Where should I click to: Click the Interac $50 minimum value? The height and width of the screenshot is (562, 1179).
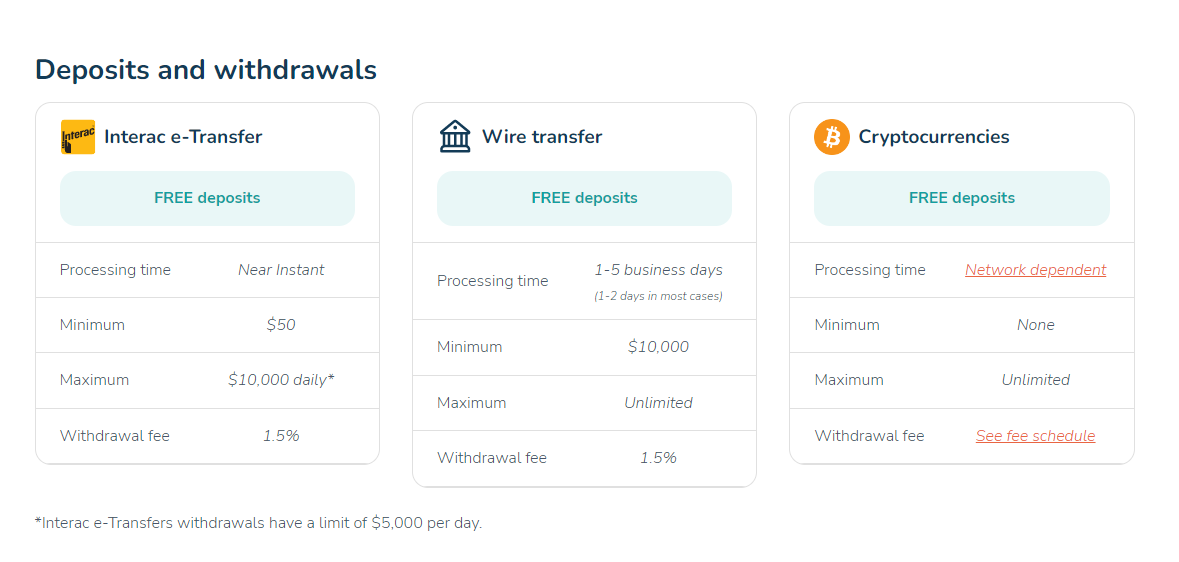click(281, 325)
